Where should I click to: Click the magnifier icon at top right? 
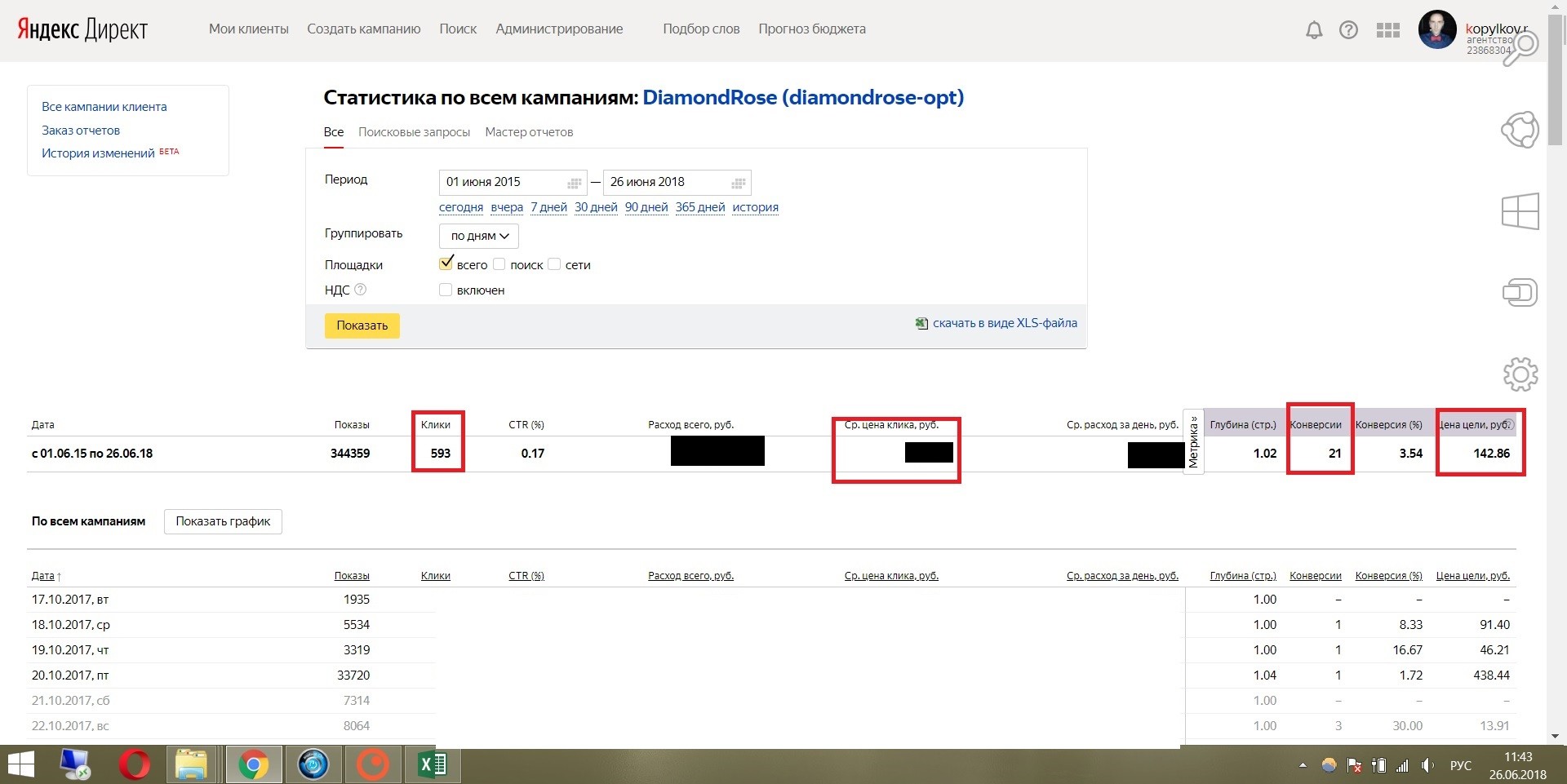1520,48
